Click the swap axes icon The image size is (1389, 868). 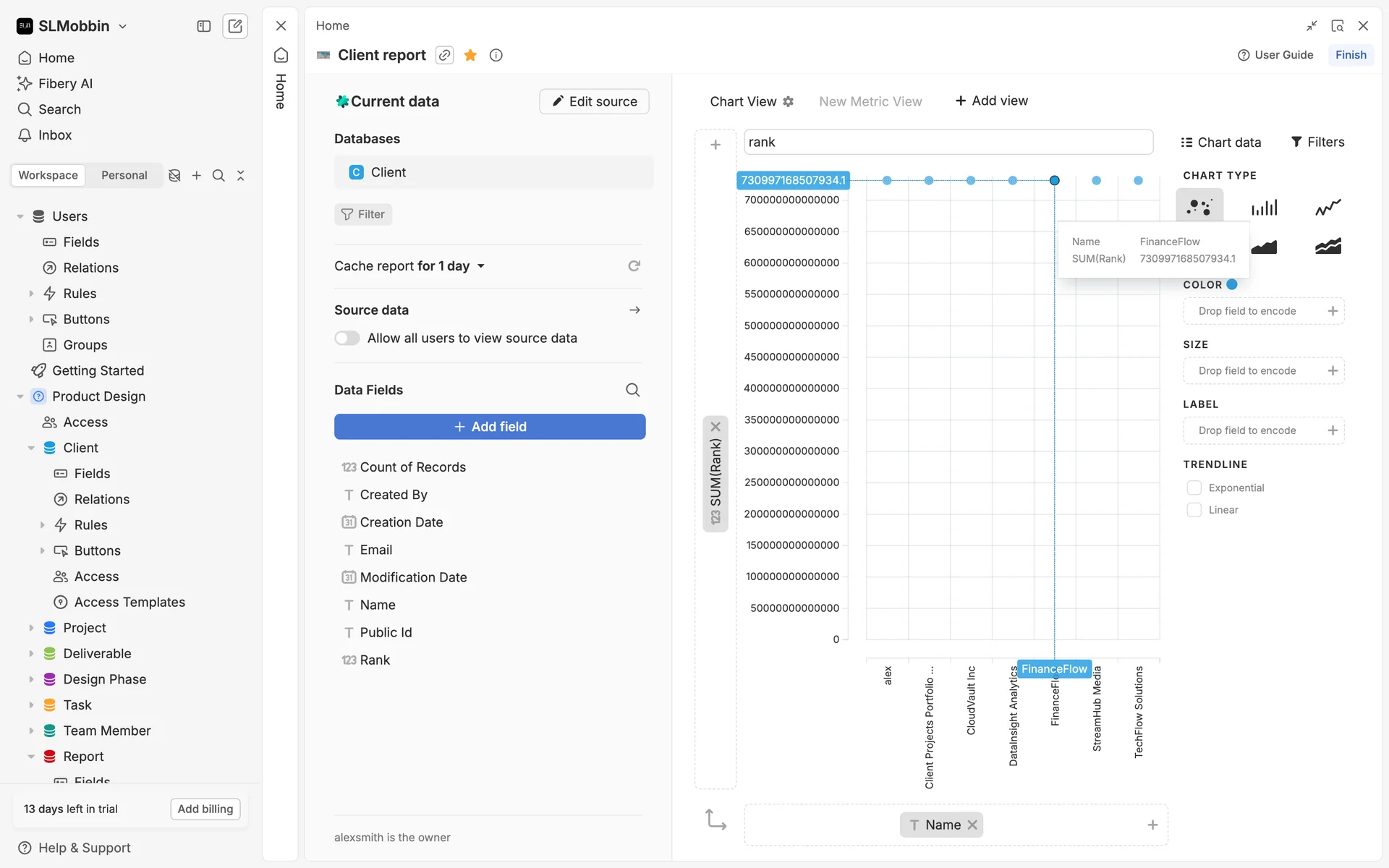click(715, 820)
